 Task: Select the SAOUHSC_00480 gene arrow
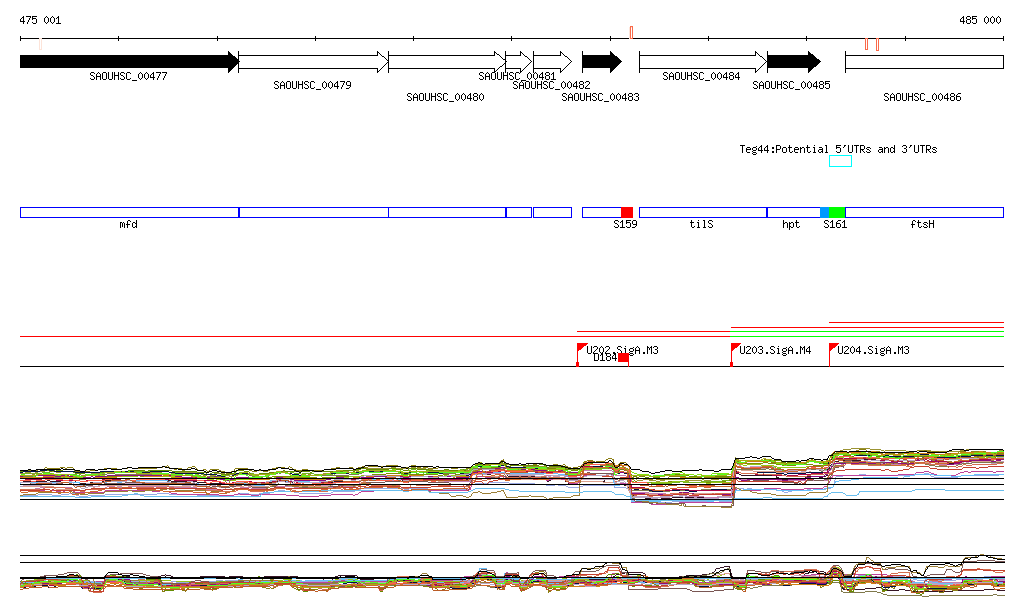coord(447,62)
